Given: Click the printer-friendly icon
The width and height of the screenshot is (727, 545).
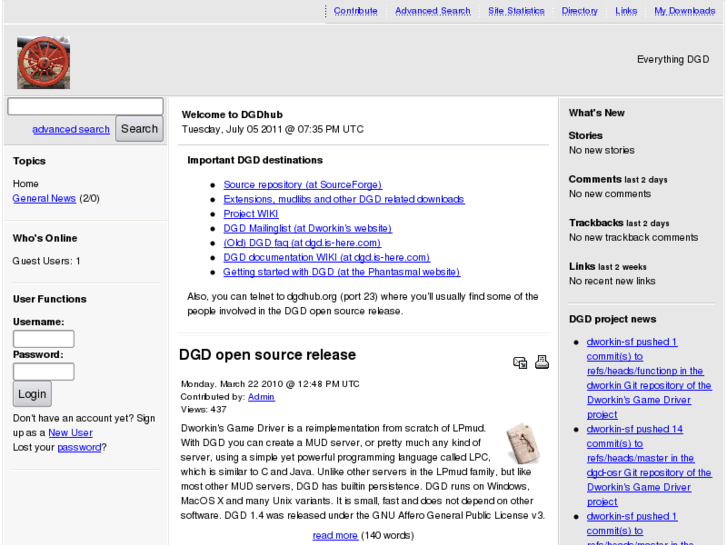Looking at the screenshot, I should (542, 362).
